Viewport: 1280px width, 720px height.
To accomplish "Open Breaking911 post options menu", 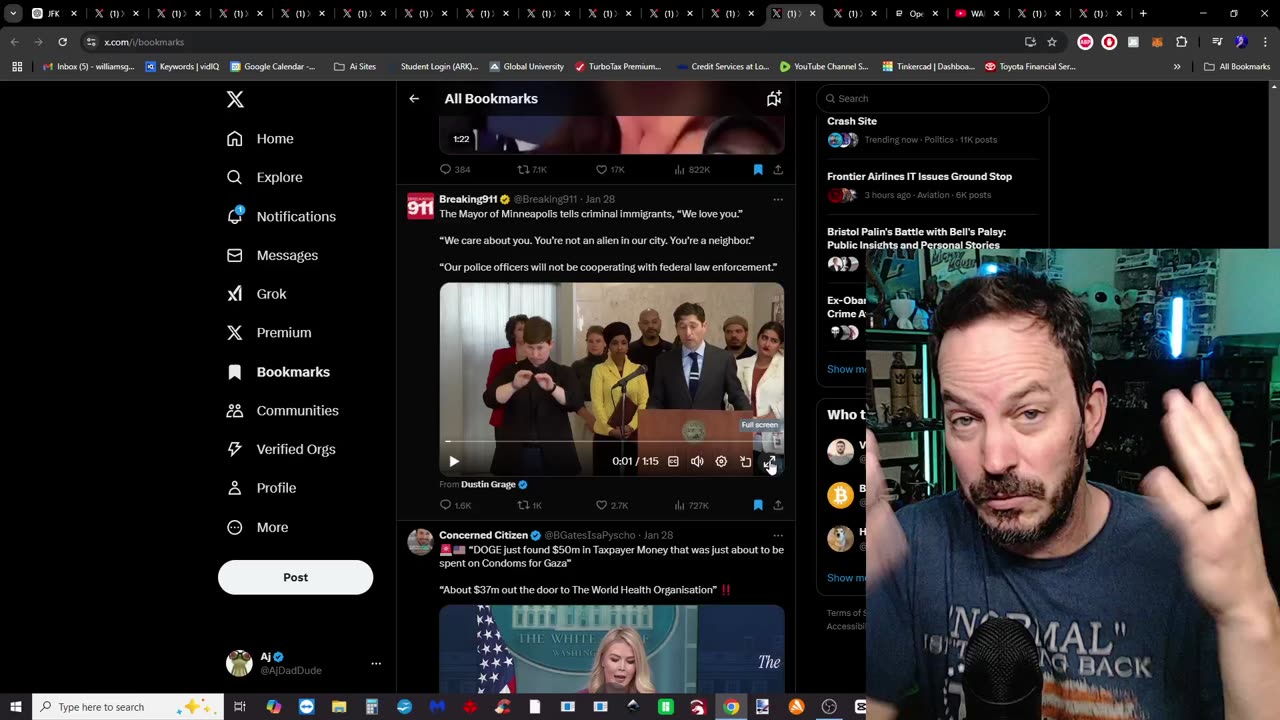I will click(778, 199).
